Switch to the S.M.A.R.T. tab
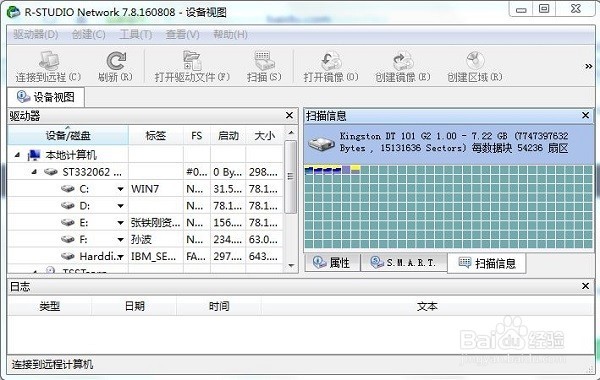The height and width of the screenshot is (380, 600). 404,263
